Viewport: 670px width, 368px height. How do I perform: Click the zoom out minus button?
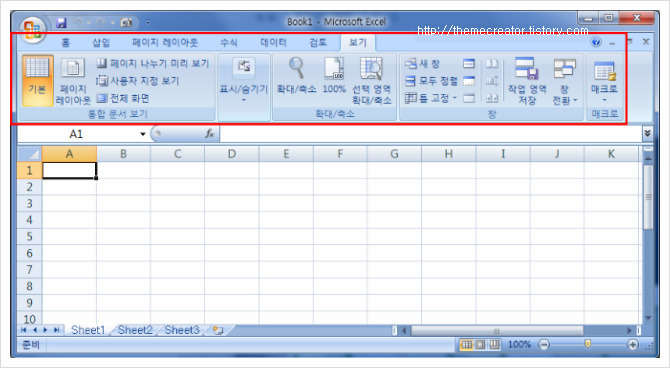pyautogui.click(x=544, y=344)
